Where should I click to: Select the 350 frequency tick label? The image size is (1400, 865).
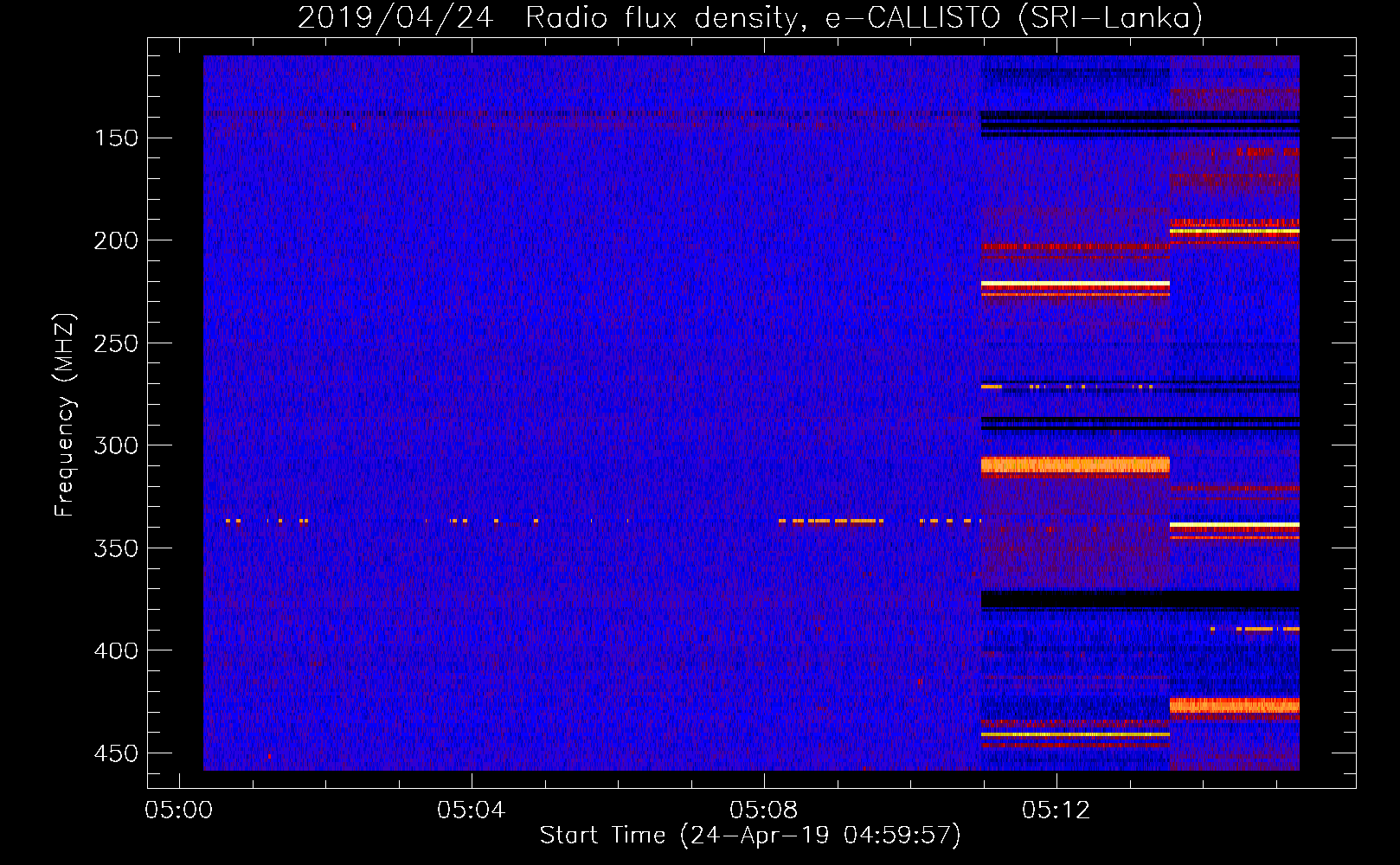pyautogui.click(x=116, y=548)
